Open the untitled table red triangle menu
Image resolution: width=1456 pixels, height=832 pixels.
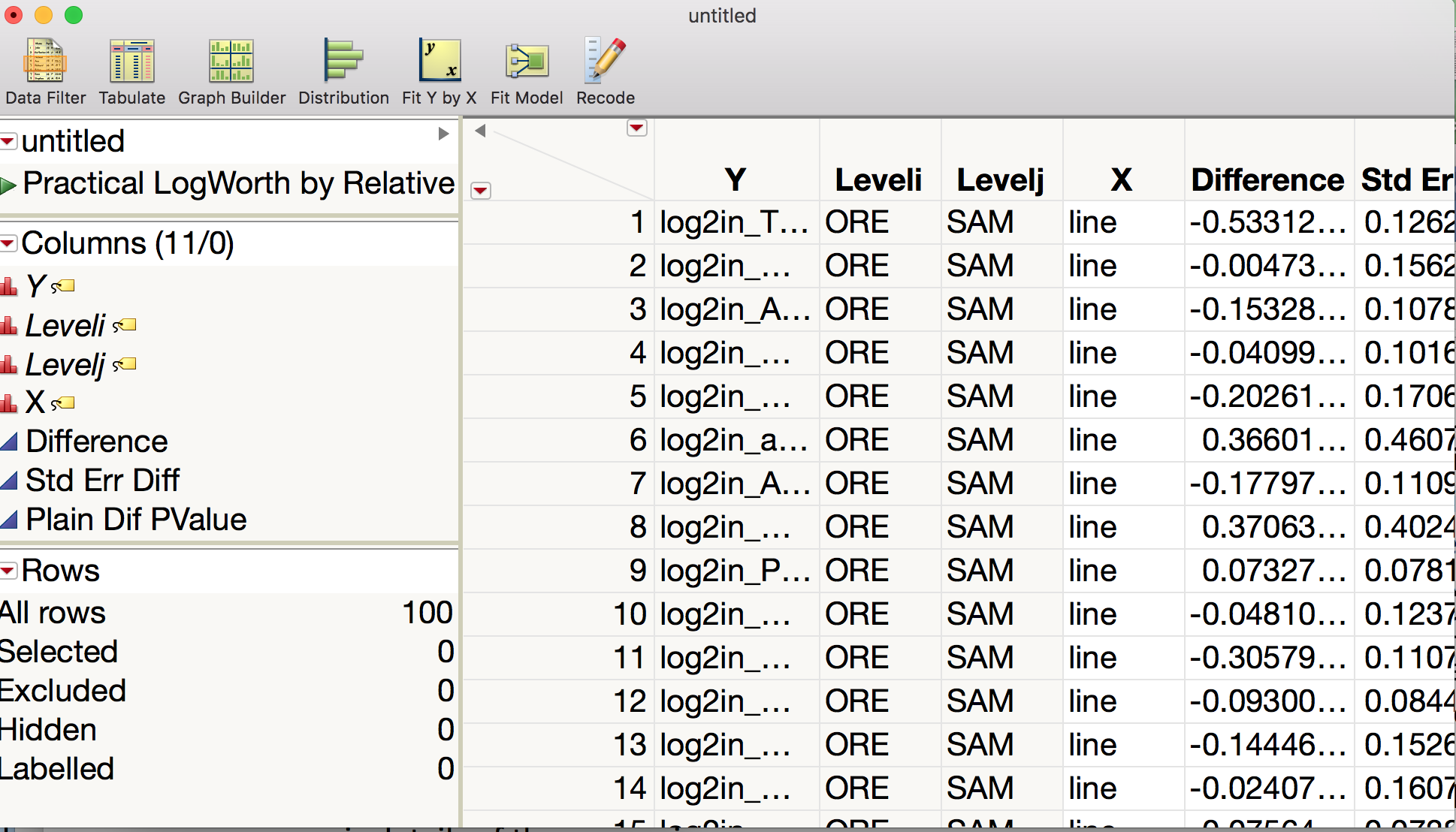9,140
